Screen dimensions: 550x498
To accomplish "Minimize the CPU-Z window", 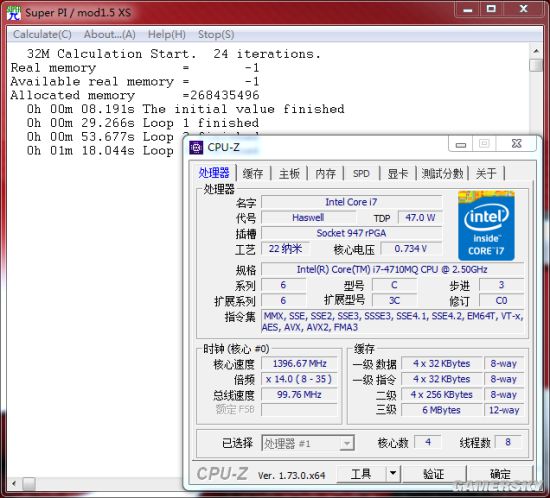I will point(461,144).
